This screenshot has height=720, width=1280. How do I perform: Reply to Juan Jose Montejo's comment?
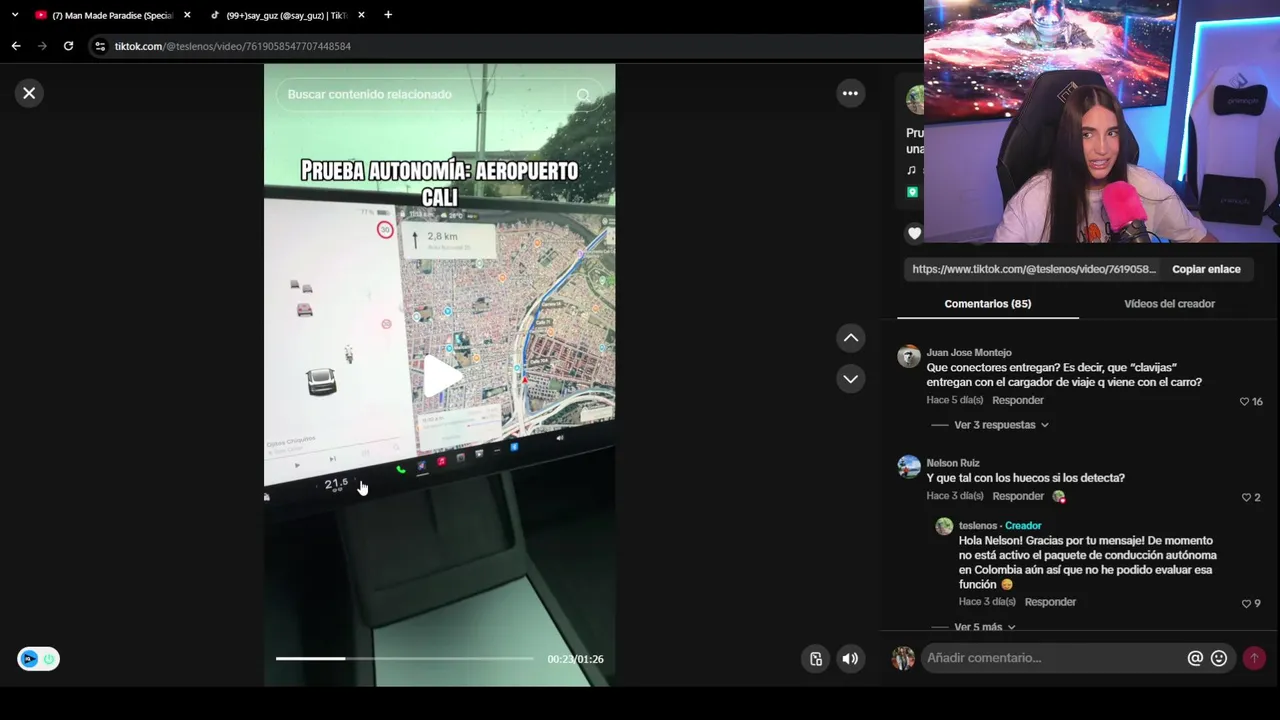coord(1018,400)
